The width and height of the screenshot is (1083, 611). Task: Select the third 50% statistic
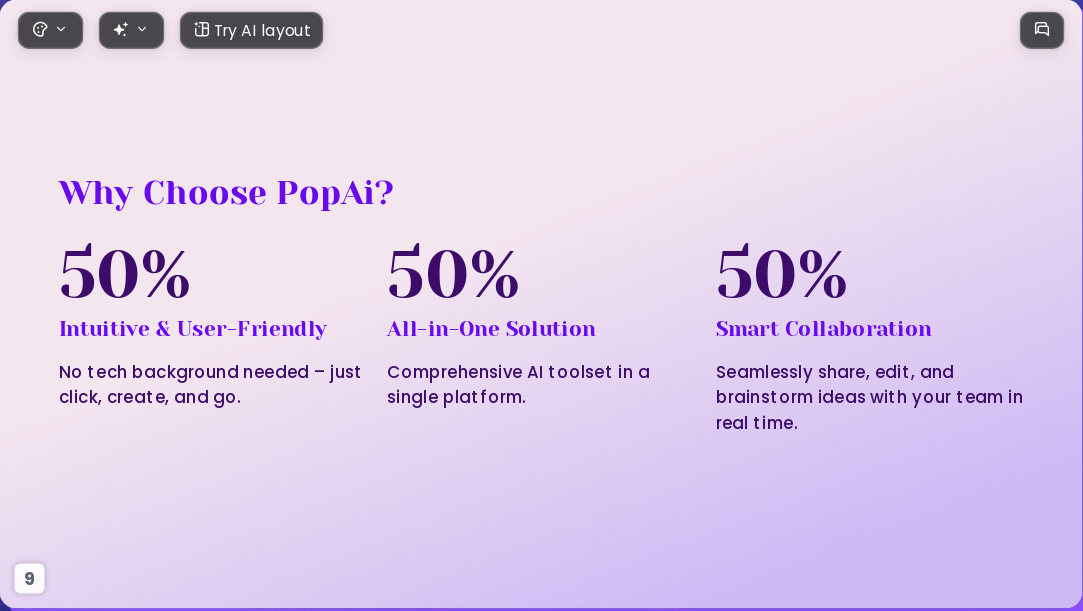coord(781,273)
